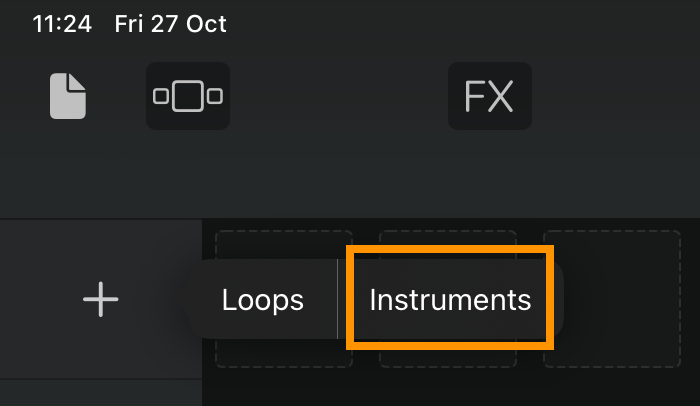Tap the plus add-track icon
The image size is (700, 406).
(x=100, y=299)
